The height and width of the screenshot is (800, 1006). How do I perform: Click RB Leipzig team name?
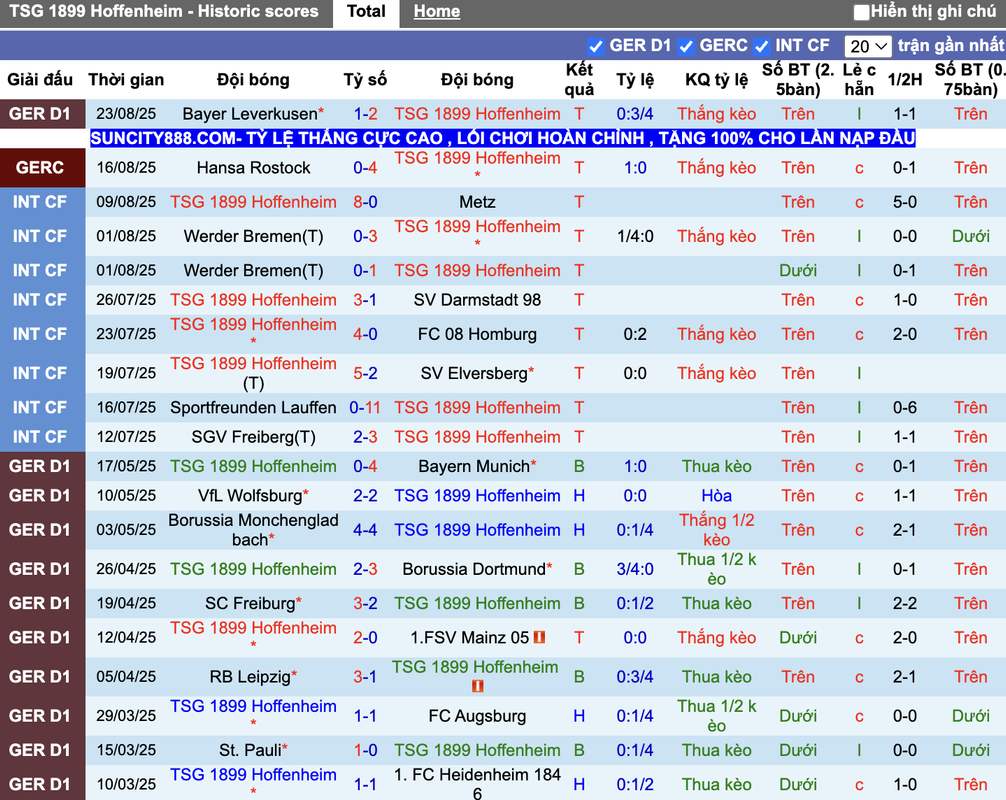click(250, 677)
